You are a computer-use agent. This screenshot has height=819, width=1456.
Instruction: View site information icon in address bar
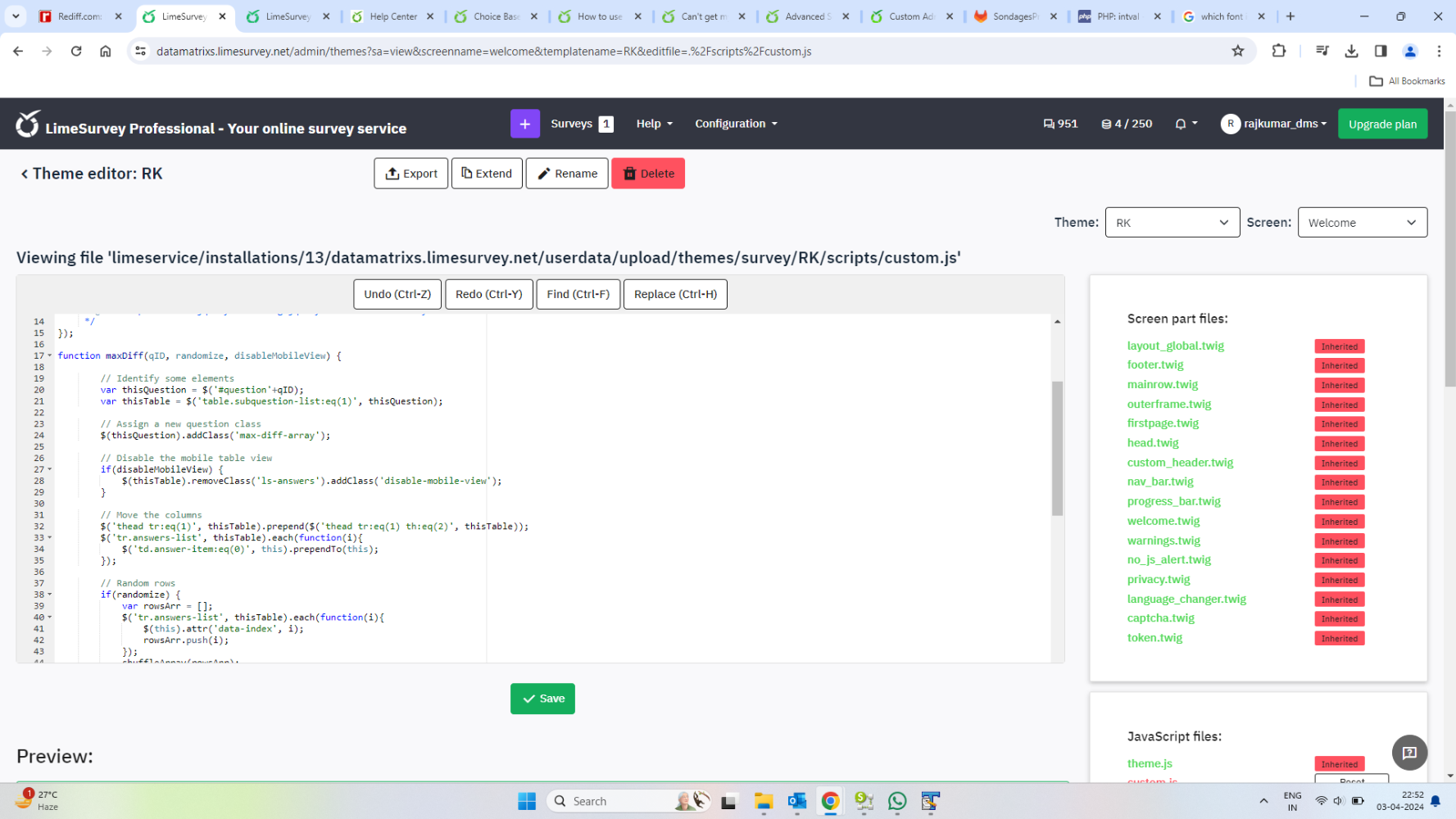click(140, 51)
